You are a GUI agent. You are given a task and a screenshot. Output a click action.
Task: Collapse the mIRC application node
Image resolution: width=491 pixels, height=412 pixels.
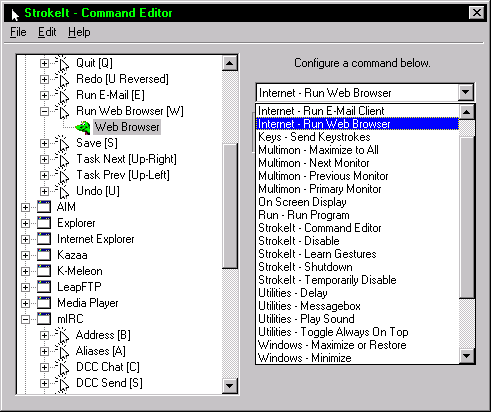(x=25, y=319)
